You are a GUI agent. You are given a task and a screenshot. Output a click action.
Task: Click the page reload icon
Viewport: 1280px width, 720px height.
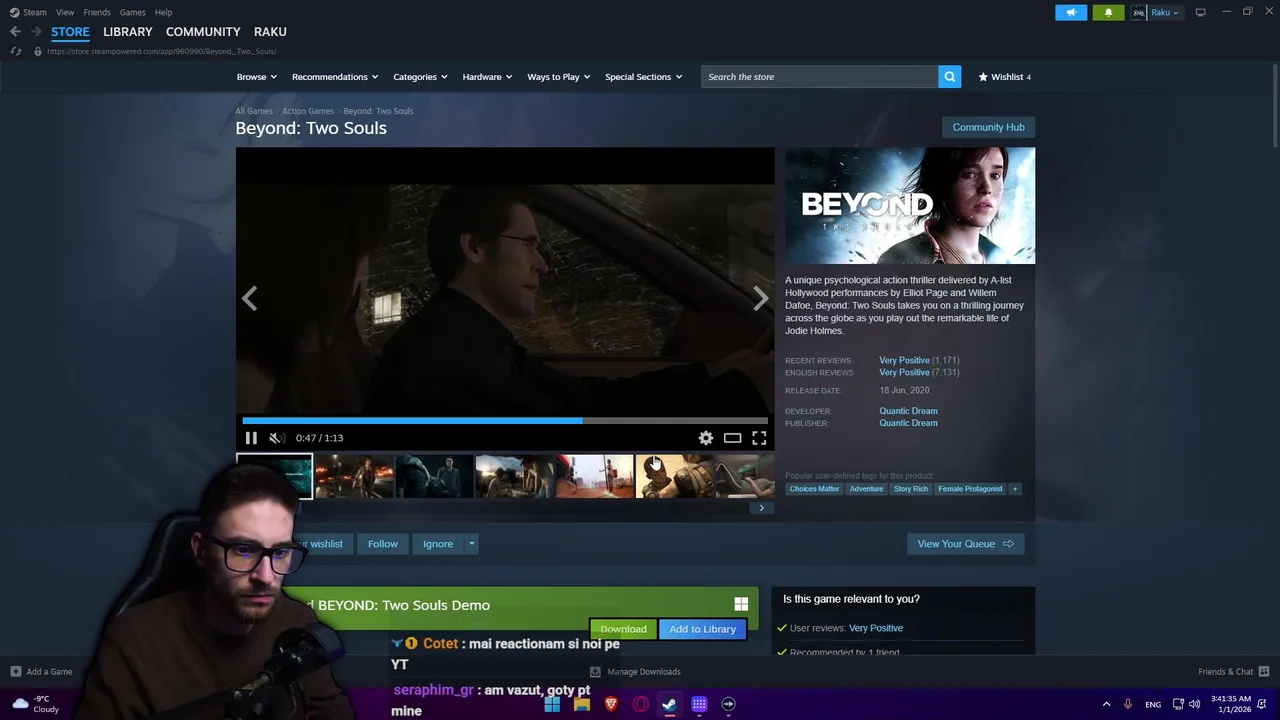pyautogui.click(x=16, y=51)
